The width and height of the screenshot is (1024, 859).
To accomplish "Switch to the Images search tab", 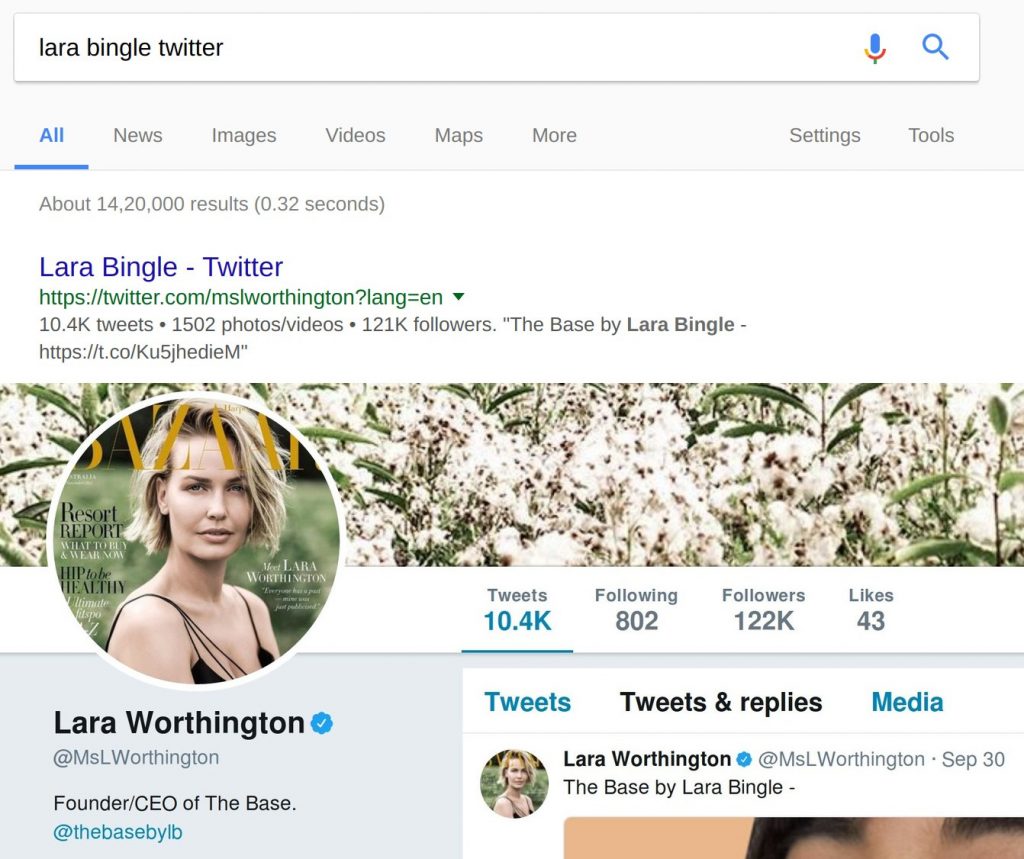I will click(244, 135).
